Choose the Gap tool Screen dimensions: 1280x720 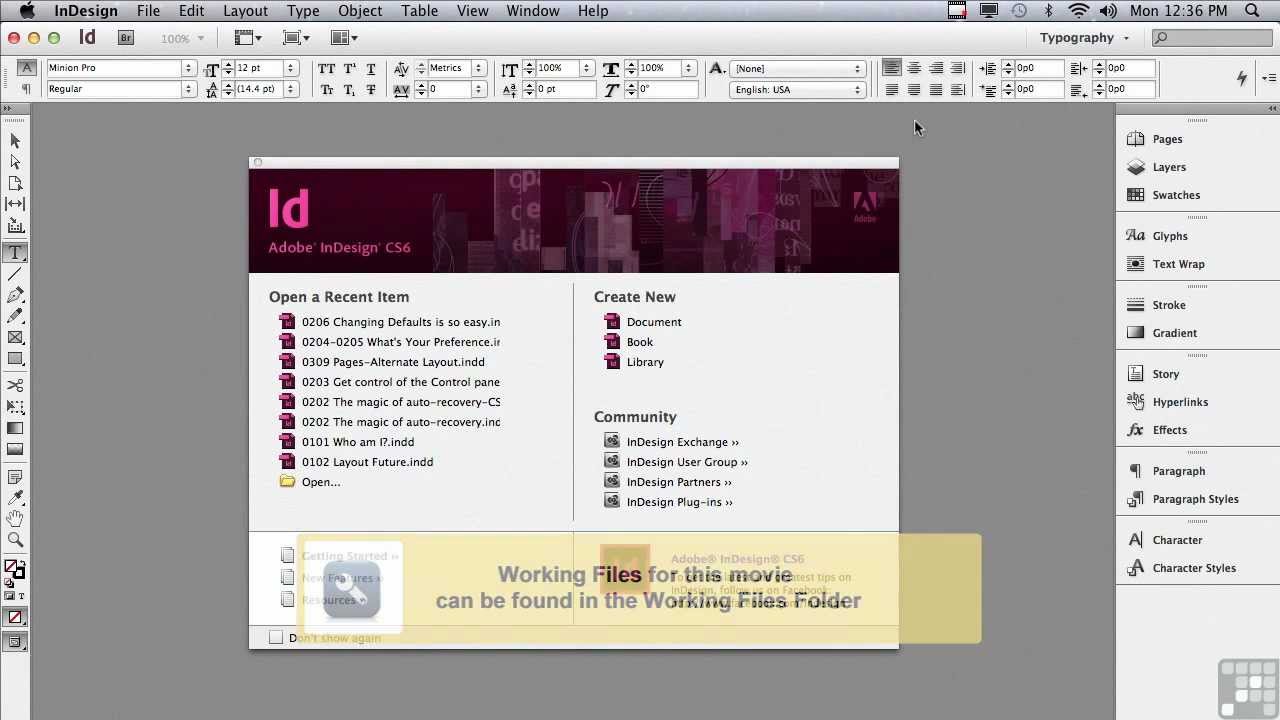click(x=15, y=204)
